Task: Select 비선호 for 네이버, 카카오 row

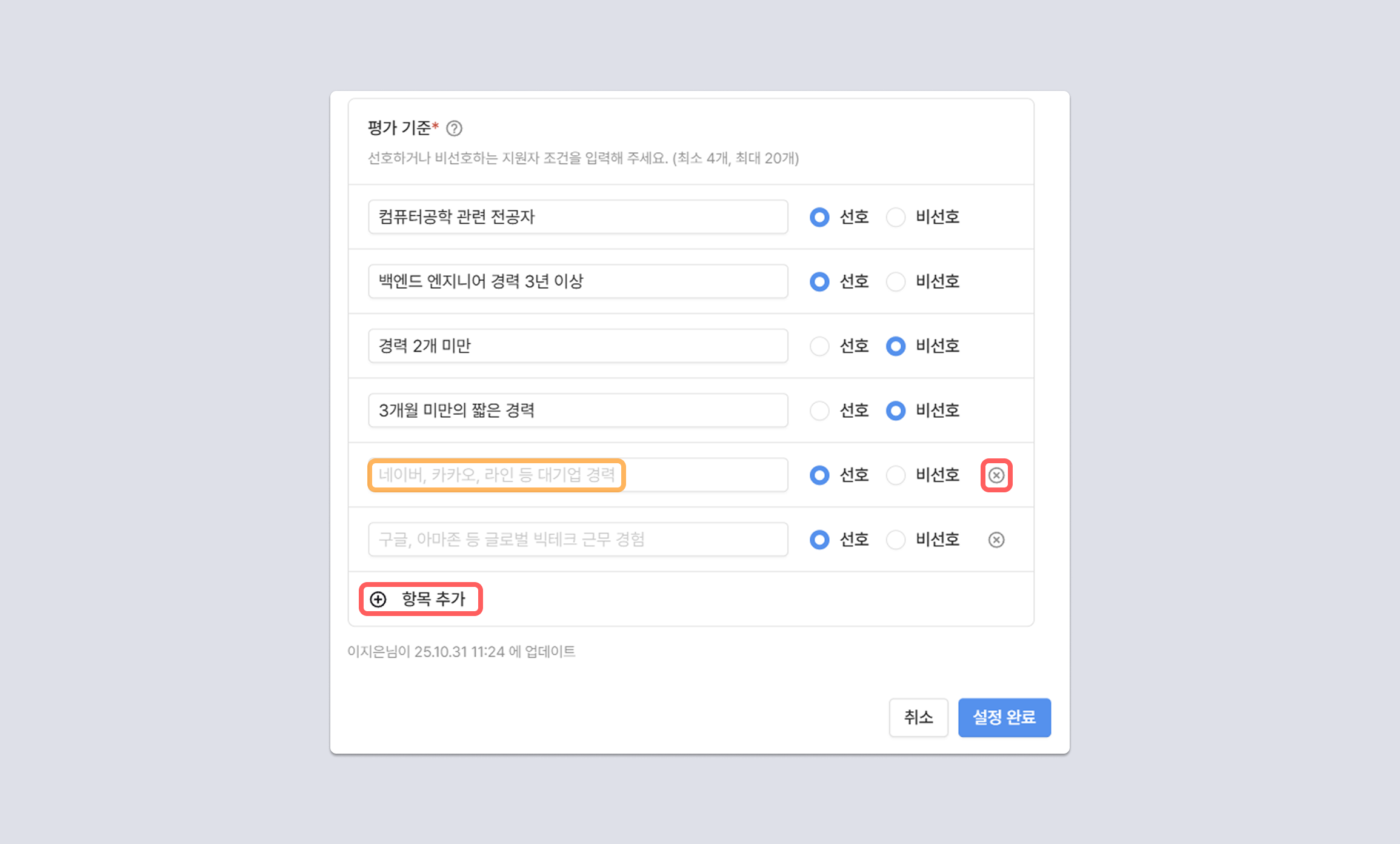Action: [x=896, y=475]
